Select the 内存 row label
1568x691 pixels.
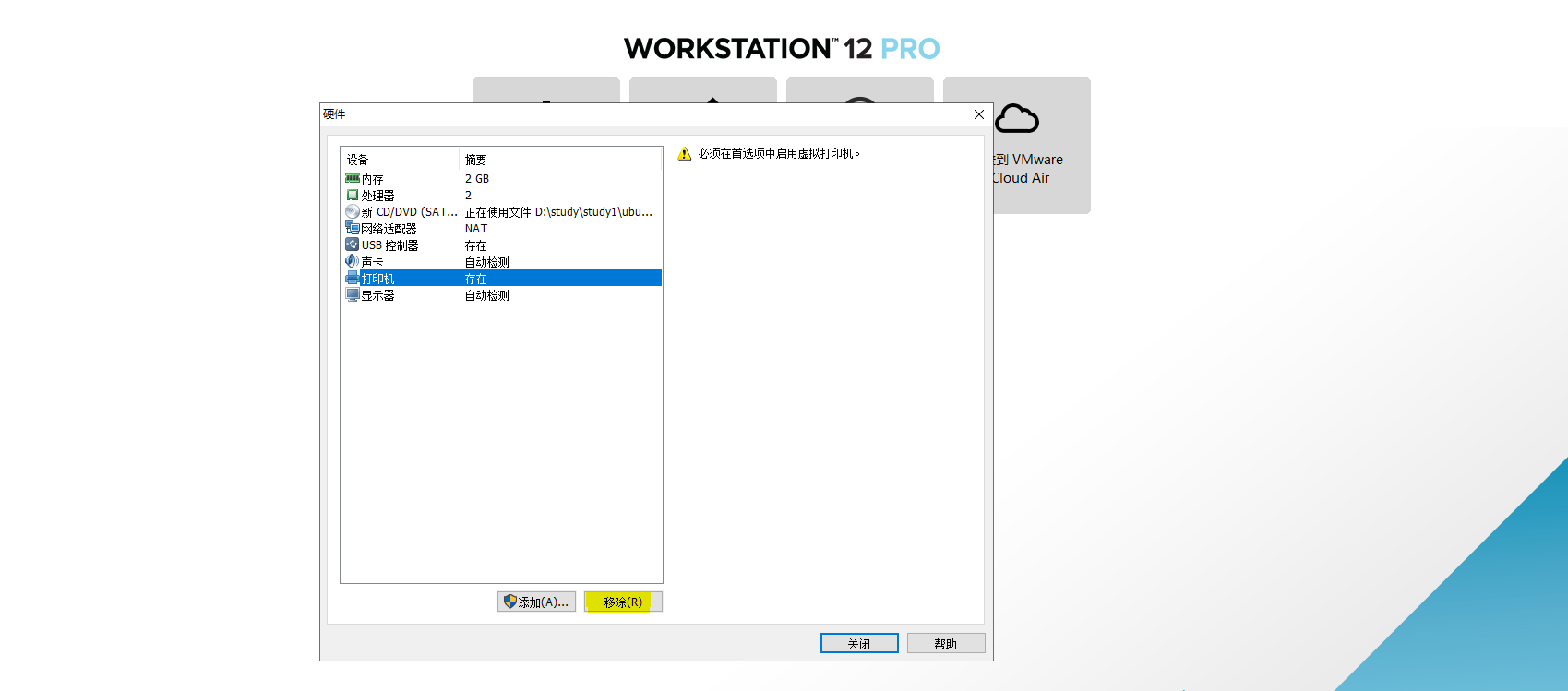[x=373, y=179]
